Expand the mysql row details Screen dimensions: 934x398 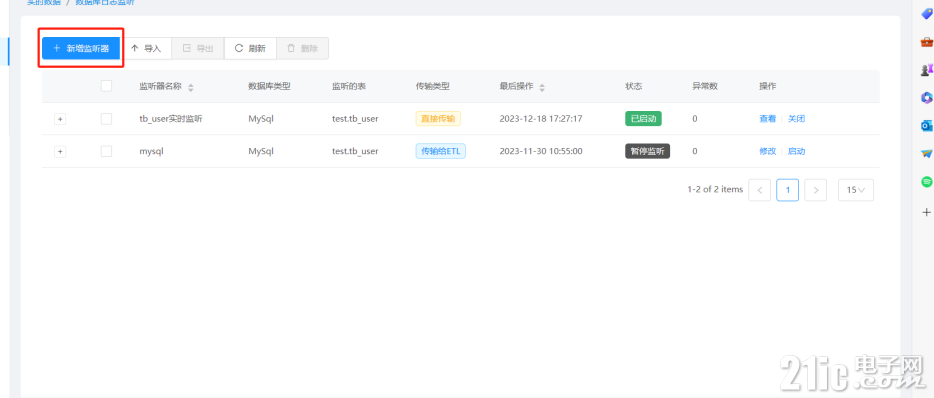(60, 151)
